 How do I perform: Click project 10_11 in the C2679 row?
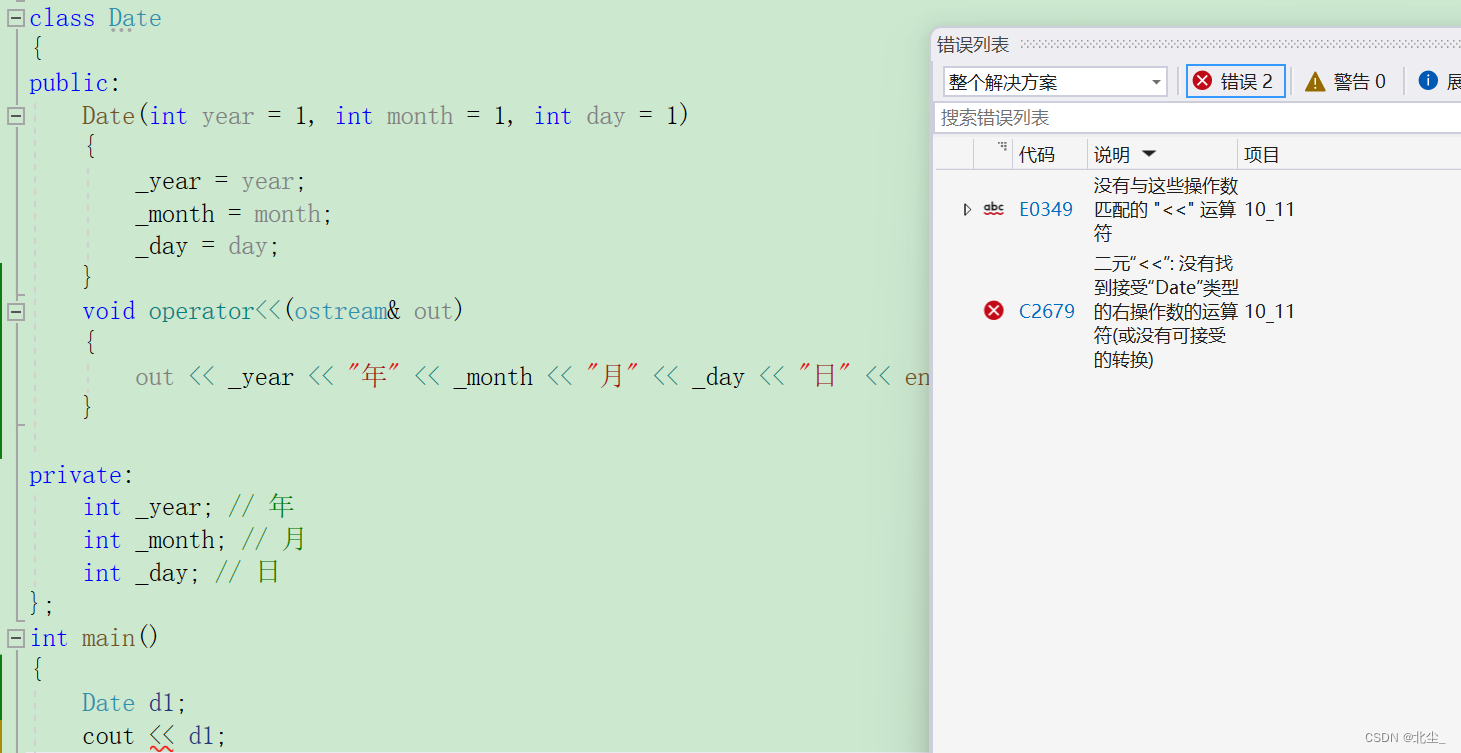(1269, 311)
